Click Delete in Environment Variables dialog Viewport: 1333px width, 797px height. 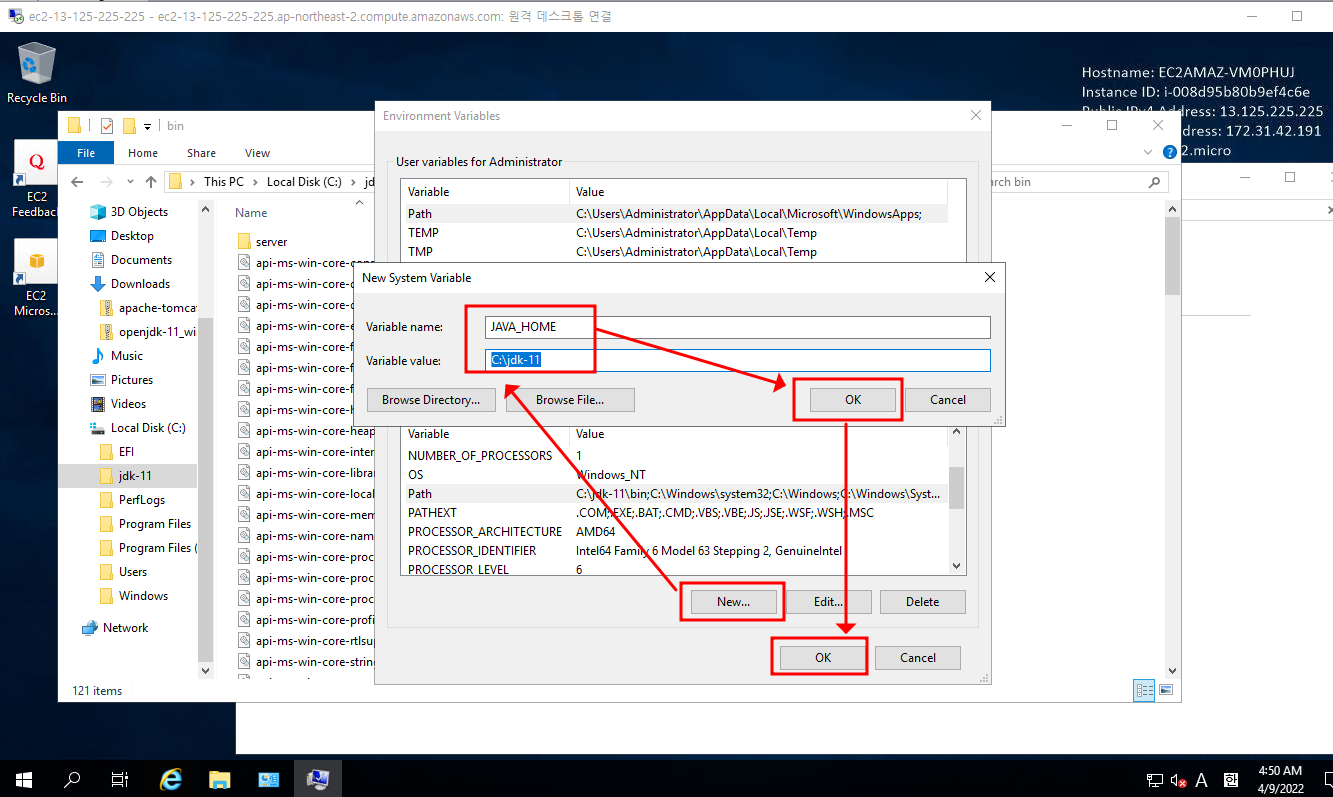point(923,602)
